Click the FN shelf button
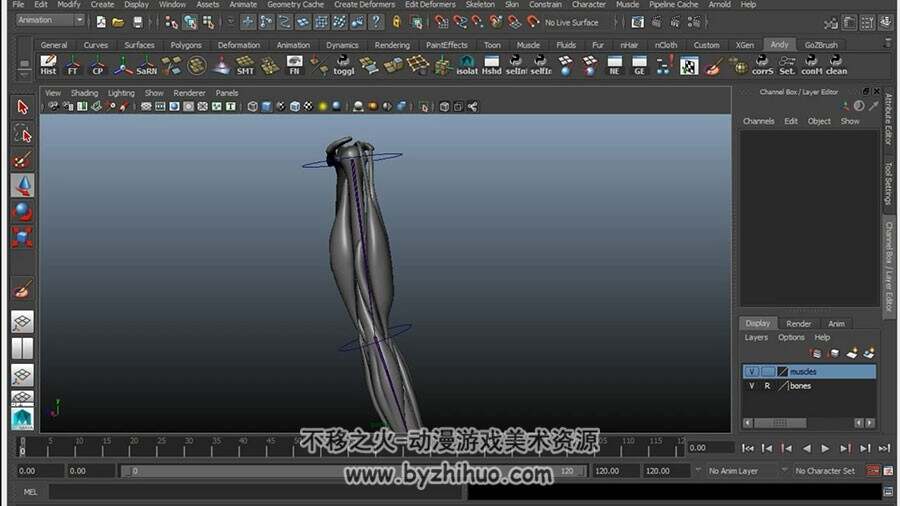 pyautogui.click(x=294, y=65)
